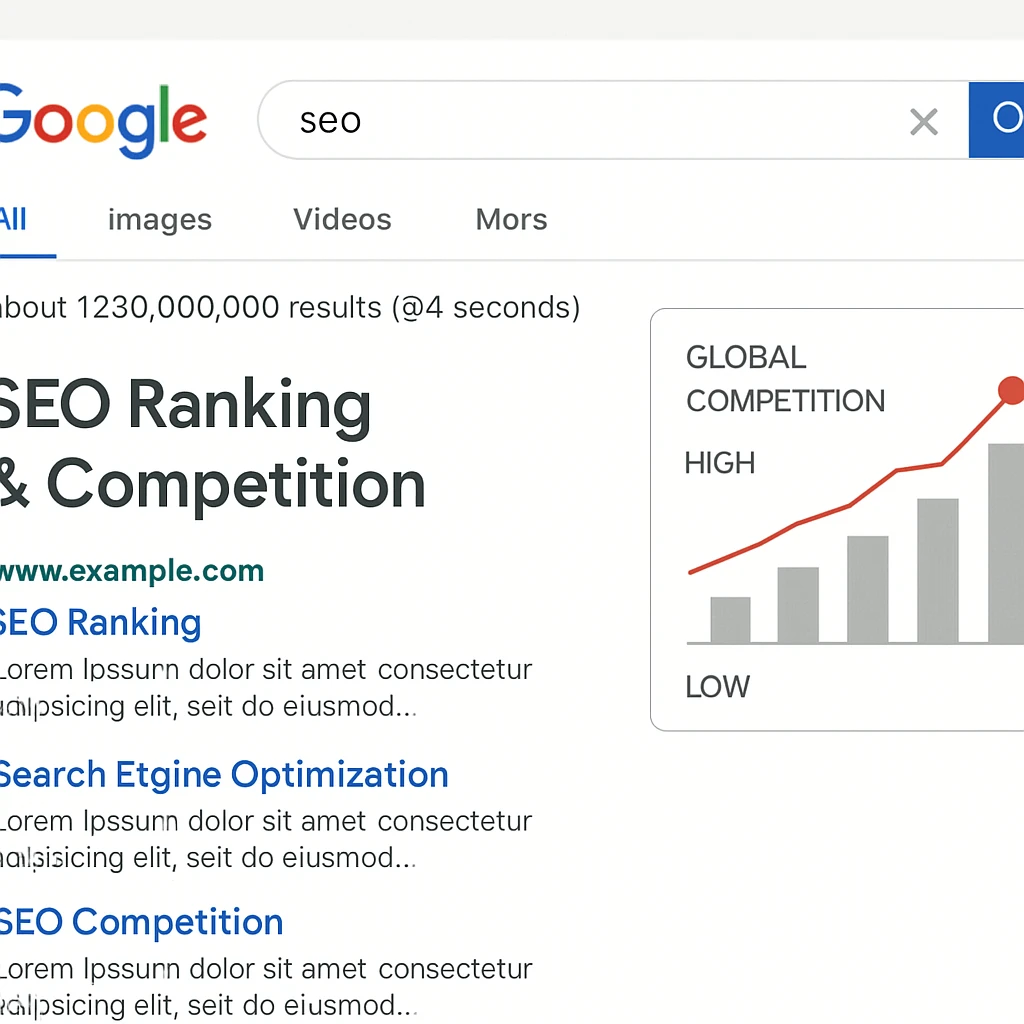The height and width of the screenshot is (1024, 1024).
Task: Open the Mors tab
Action: click(511, 219)
